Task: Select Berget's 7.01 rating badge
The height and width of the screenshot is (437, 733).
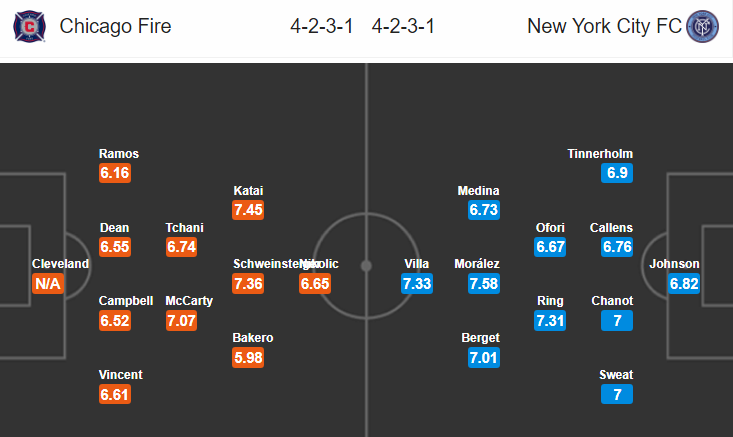Action: click(x=484, y=358)
